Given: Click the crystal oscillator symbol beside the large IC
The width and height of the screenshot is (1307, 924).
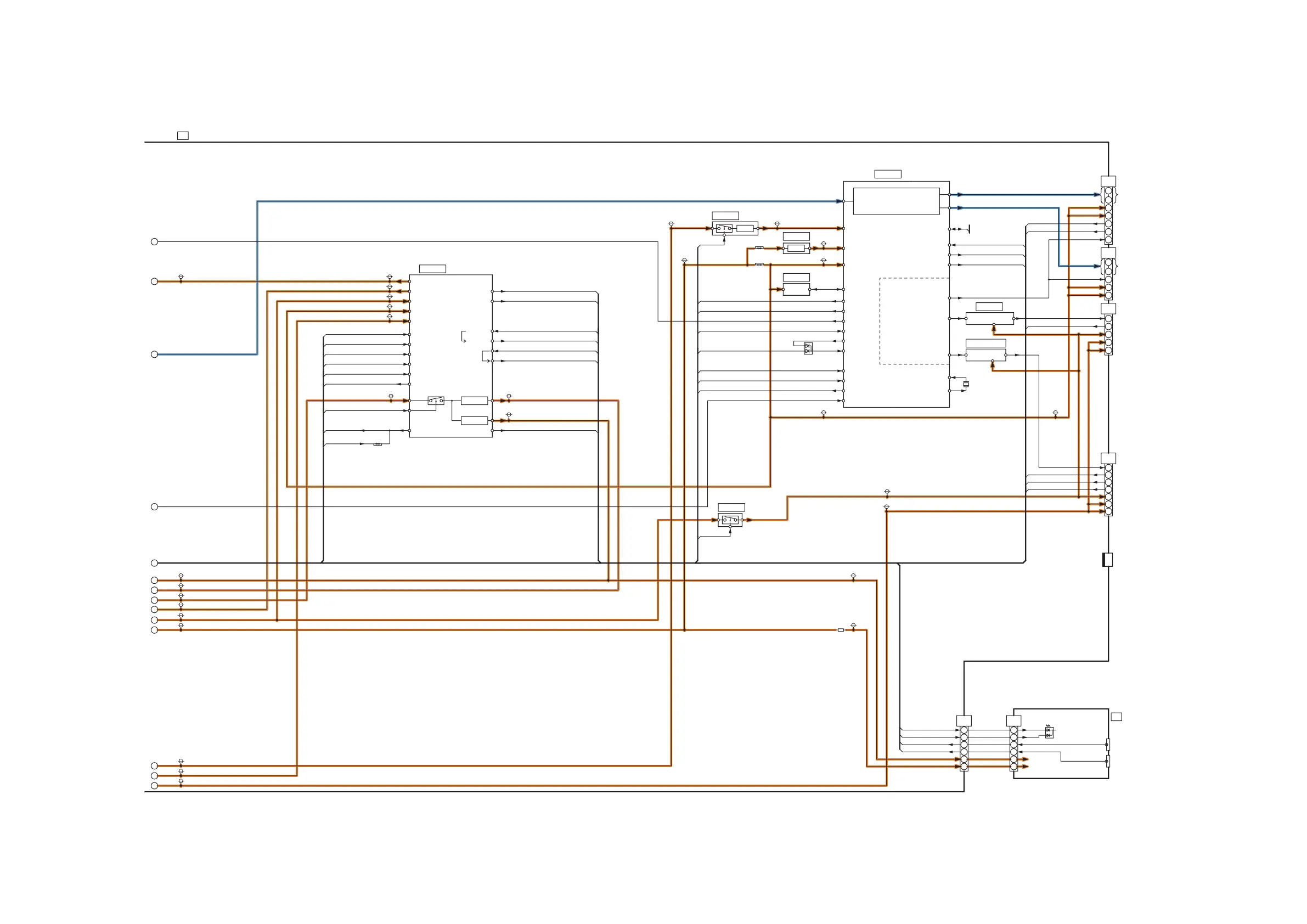Looking at the screenshot, I should point(966,384).
